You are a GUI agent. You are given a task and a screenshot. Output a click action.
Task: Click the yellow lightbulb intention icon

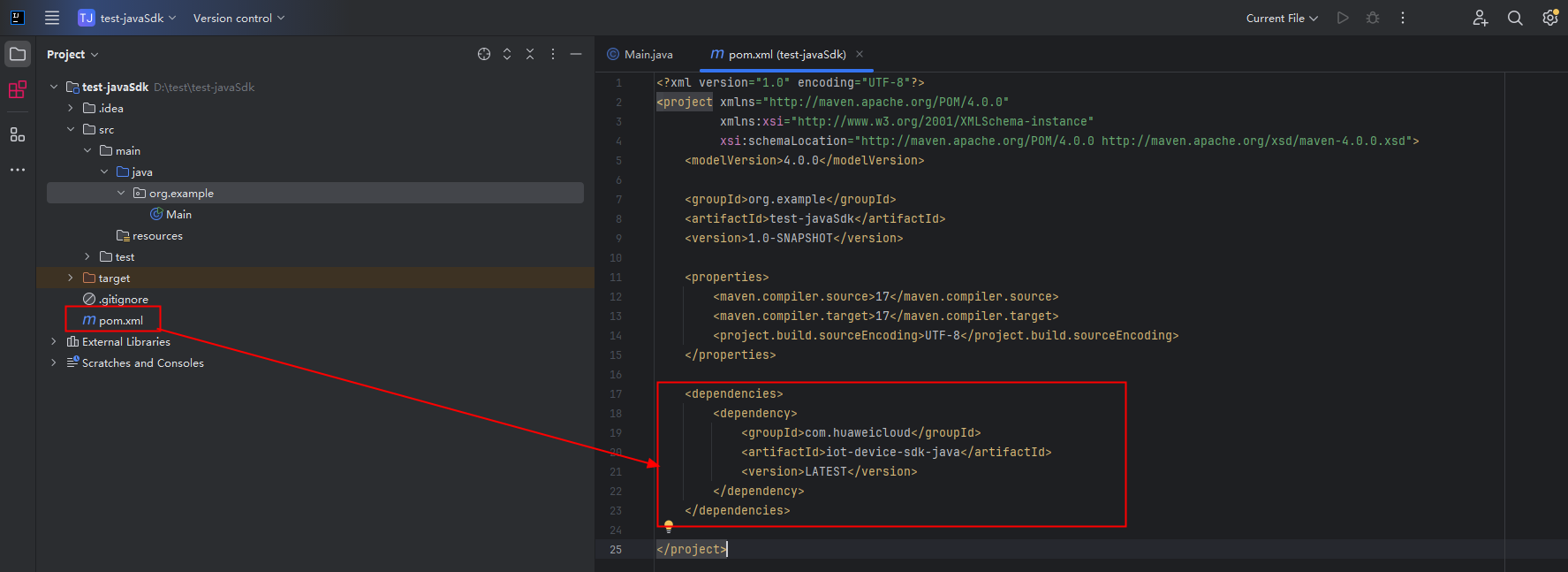tap(669, 526)
